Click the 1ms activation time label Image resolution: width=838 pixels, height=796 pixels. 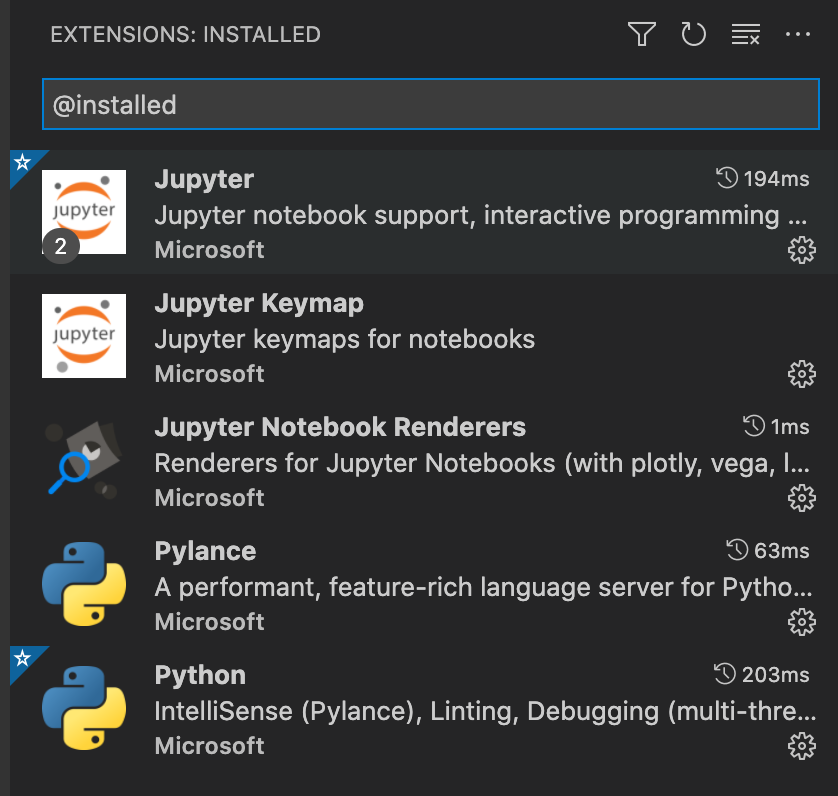(775, 427)
